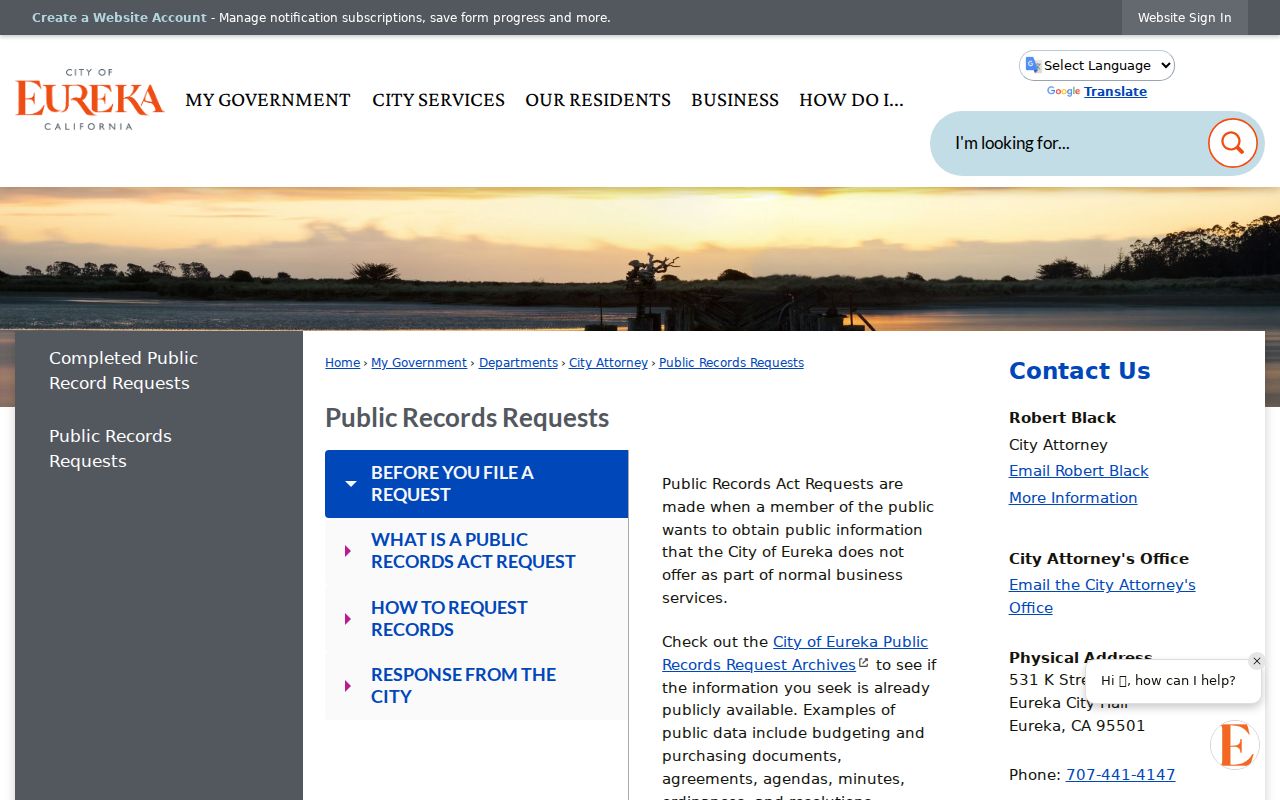The width and height of the screenshot is (1280, 800).
Task: Collapse the Before You File a Request section
Action: click(476, 484)
